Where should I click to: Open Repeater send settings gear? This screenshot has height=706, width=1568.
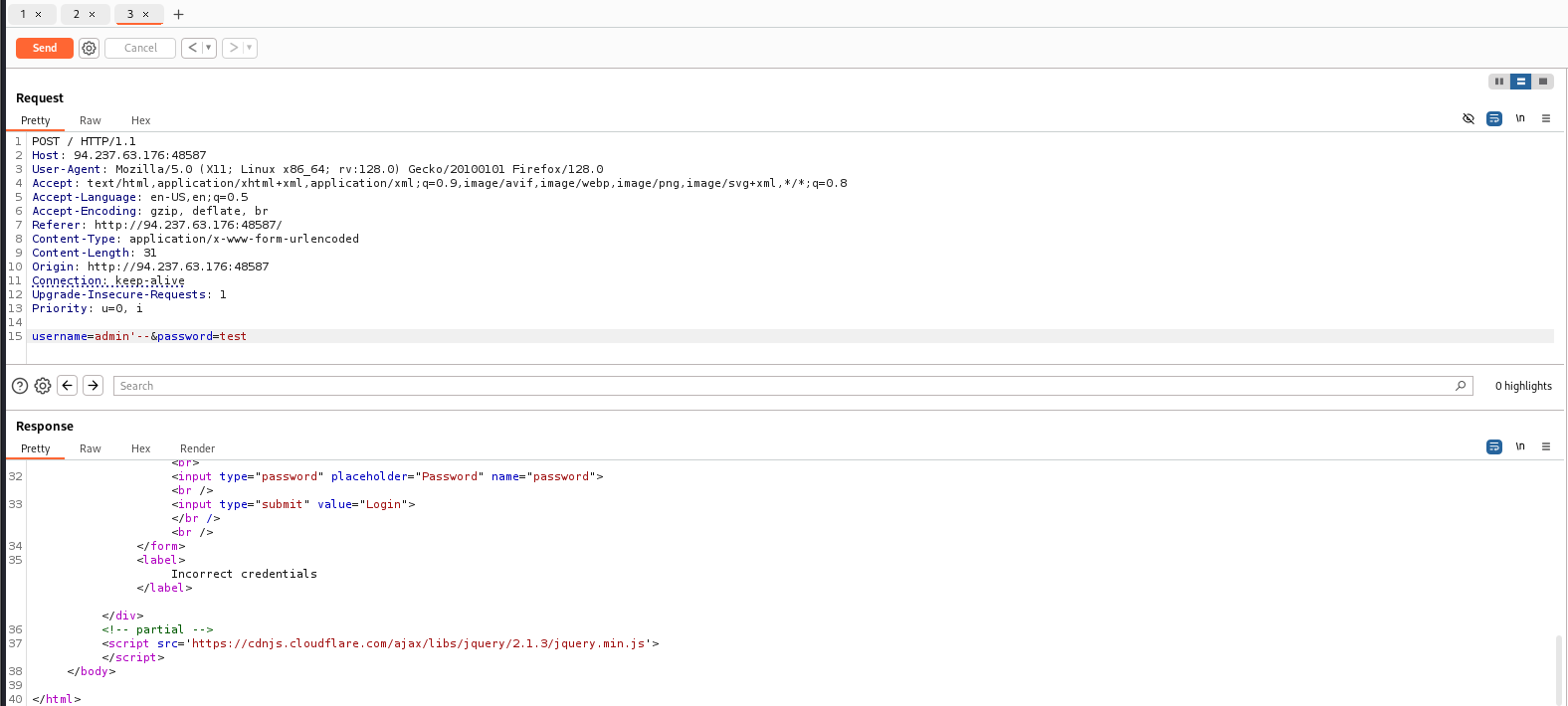[x=89, y=48]
